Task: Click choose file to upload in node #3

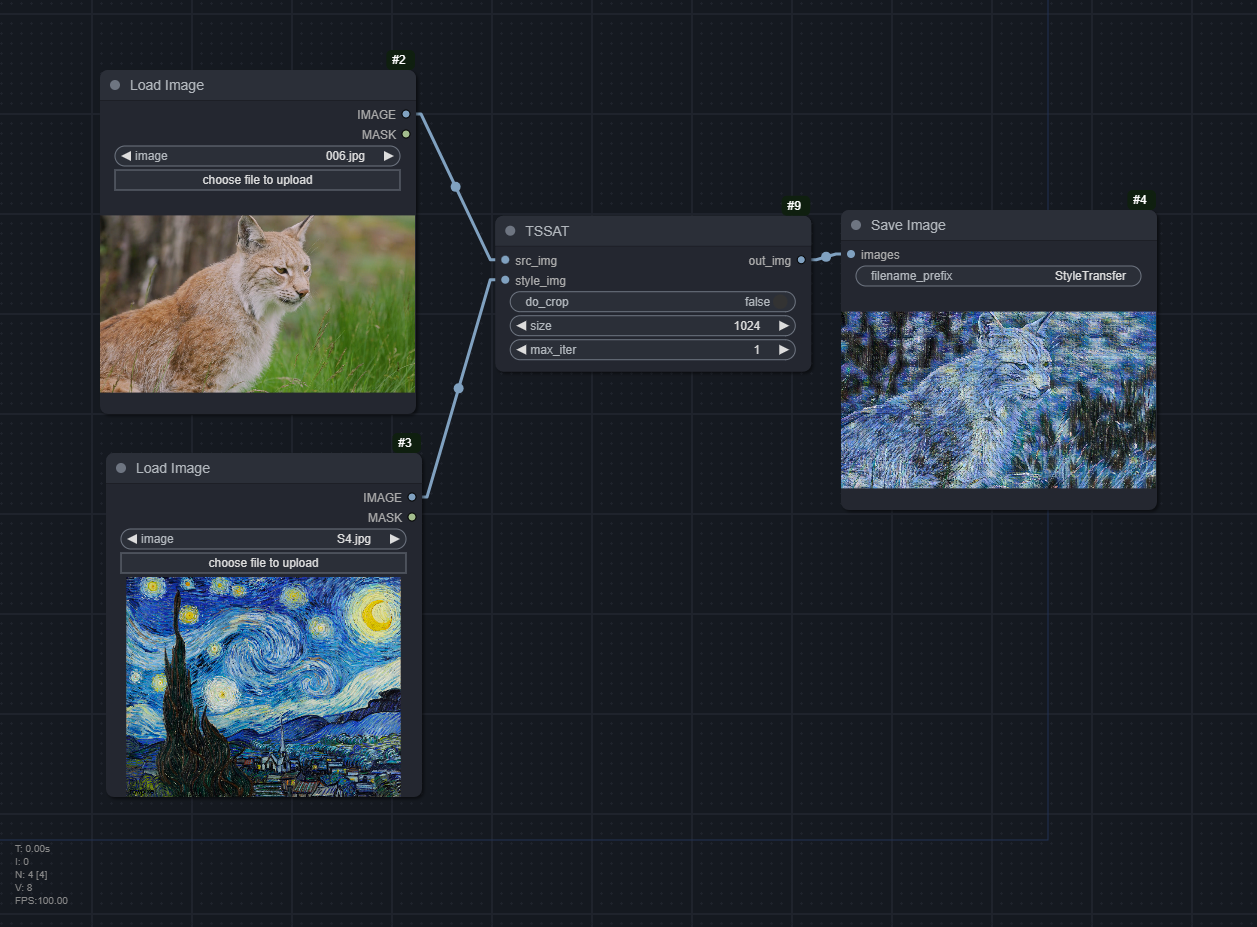Action: [x=264, y=563]
